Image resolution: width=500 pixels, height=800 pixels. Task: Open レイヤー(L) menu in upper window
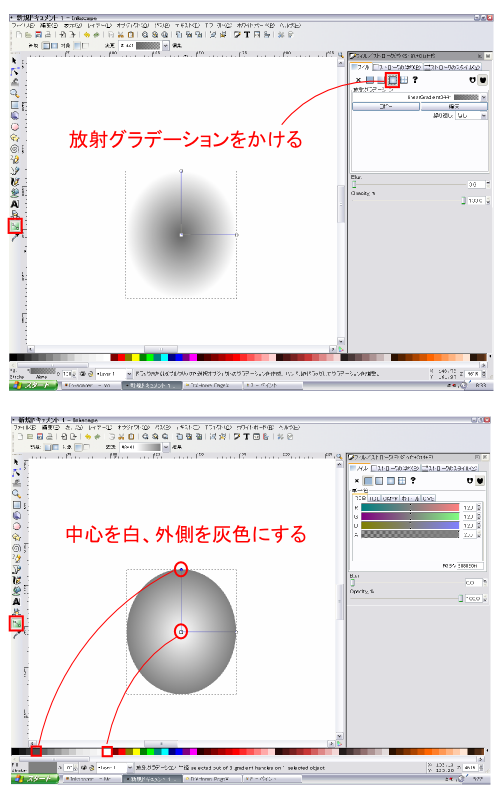99,25
